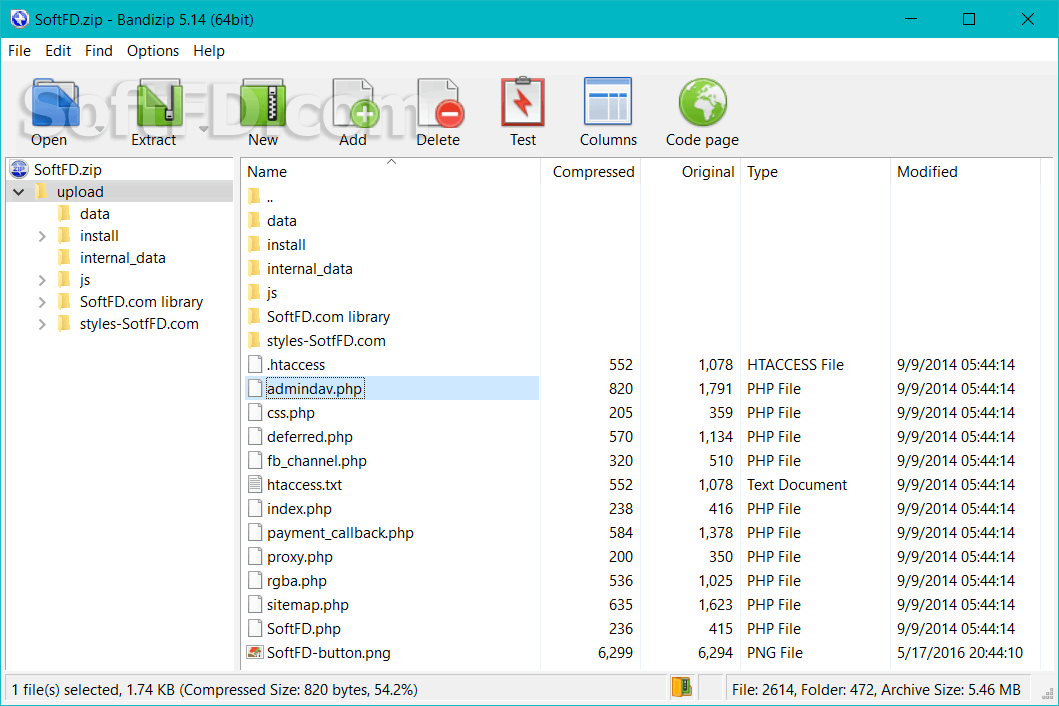Click the 'HTACCESS File' type cell
Viewport: 1059px width, 706px height.
(796, 365)
